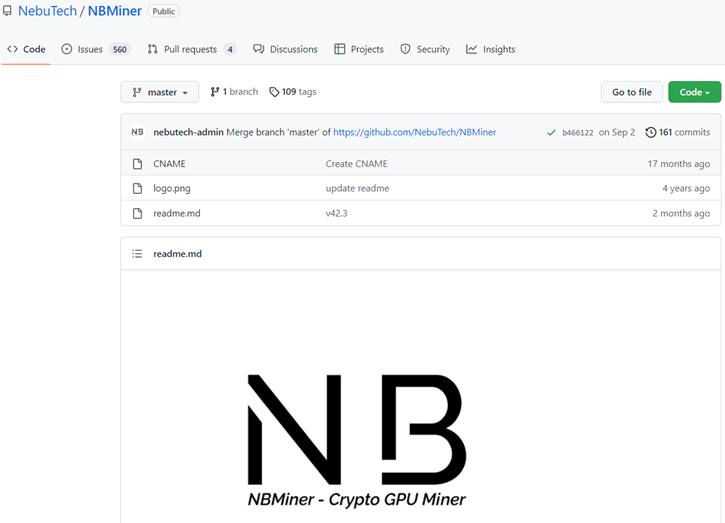Click the Insights graph icon

point(471,49)
